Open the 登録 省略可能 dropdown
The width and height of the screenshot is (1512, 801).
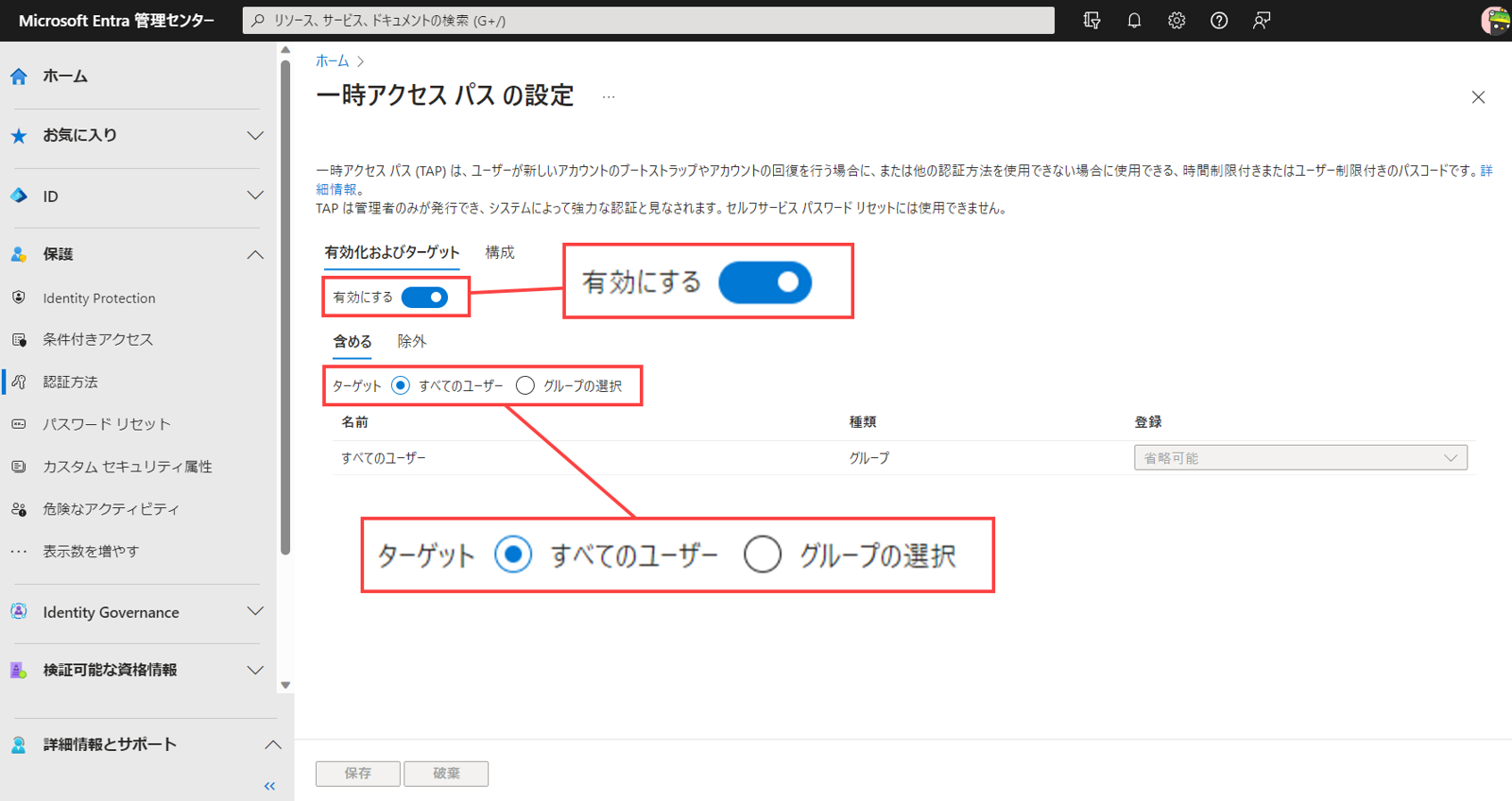pyautogui.click(x=1300, y=458)
